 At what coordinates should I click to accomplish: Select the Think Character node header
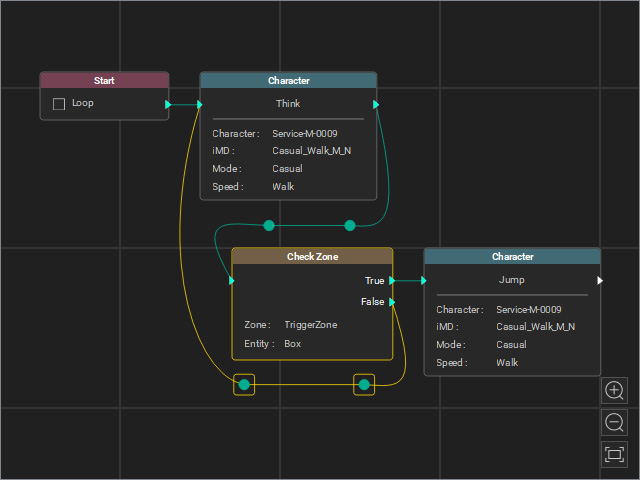click(x=288, y=80)
